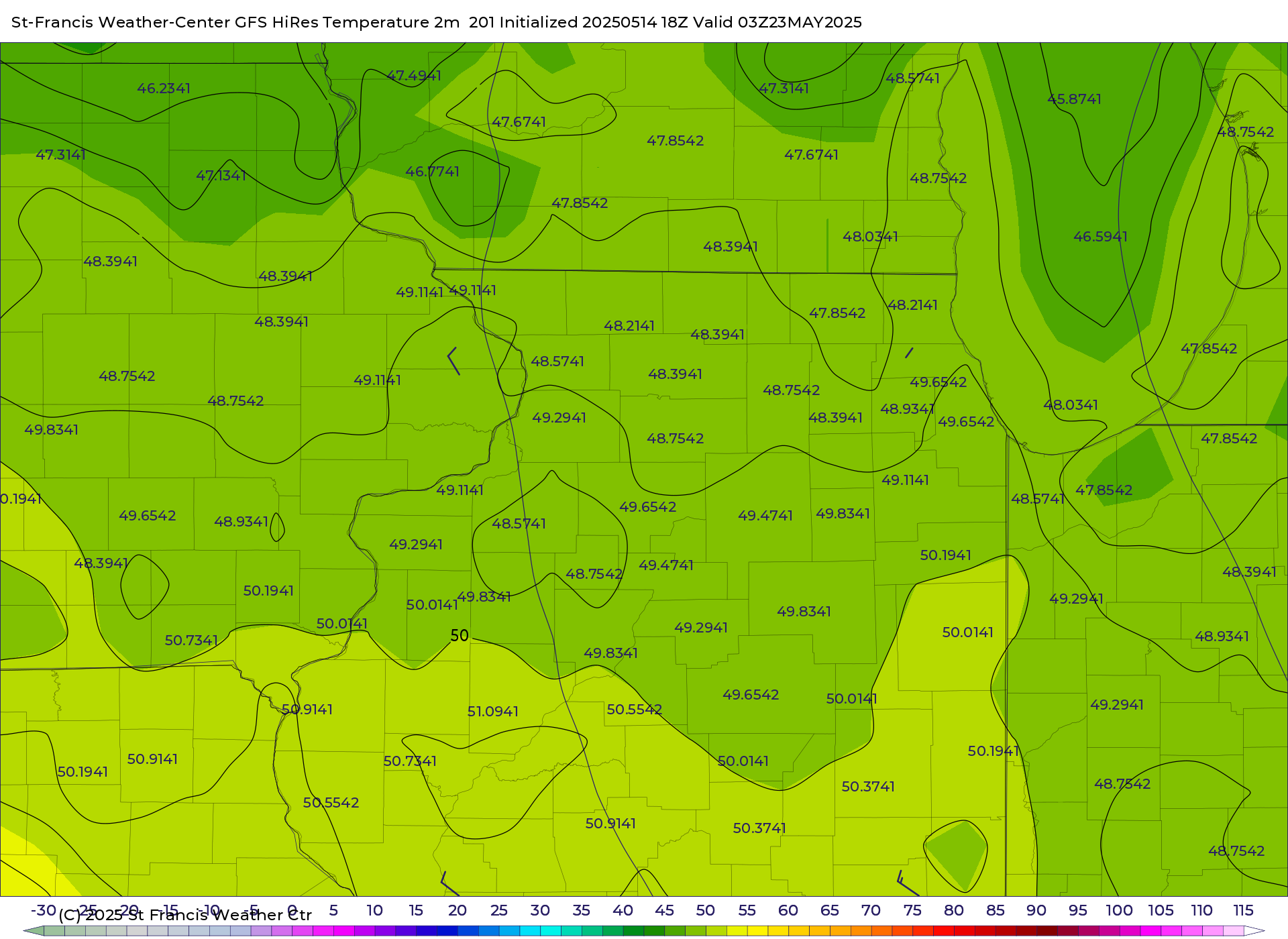Image resolution: width=1288 pixels, height=939 pixels.
Task: Click the 5 label on the color scale
Action: click(333, 911)
